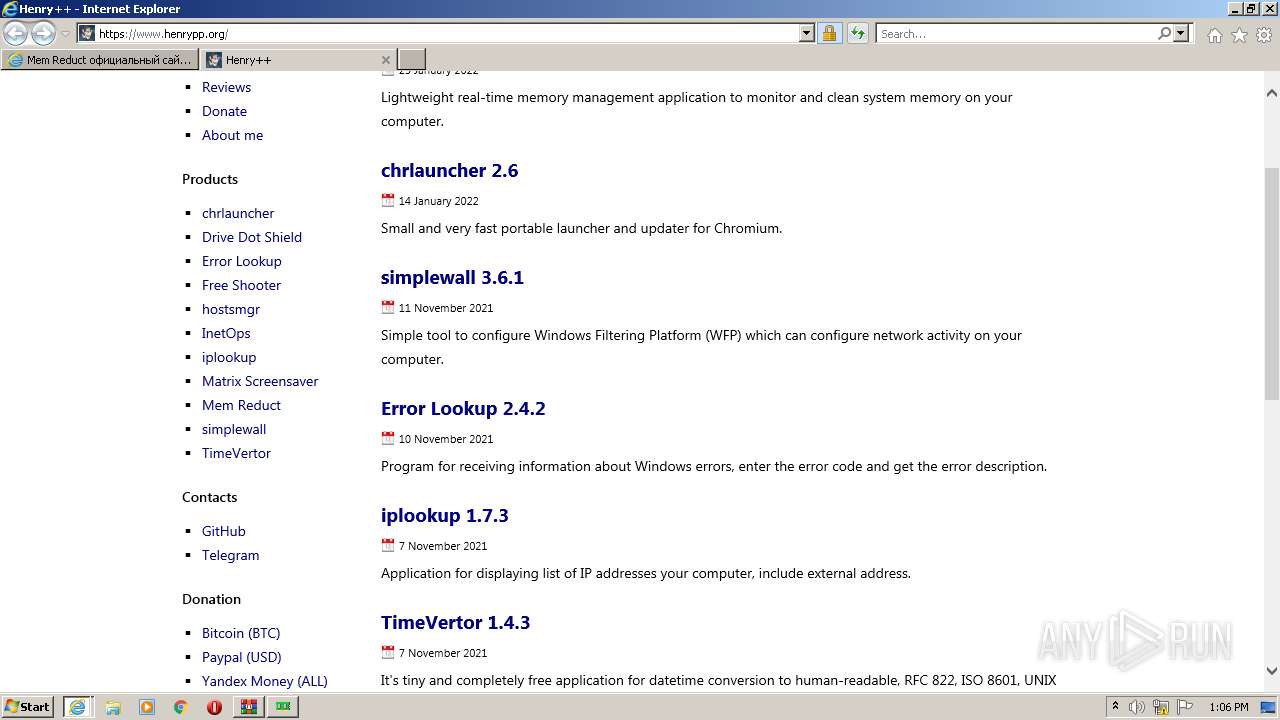Open the search provider dropdown arrow
Screen dimensions: 1280x720
tap(1181, 33)
